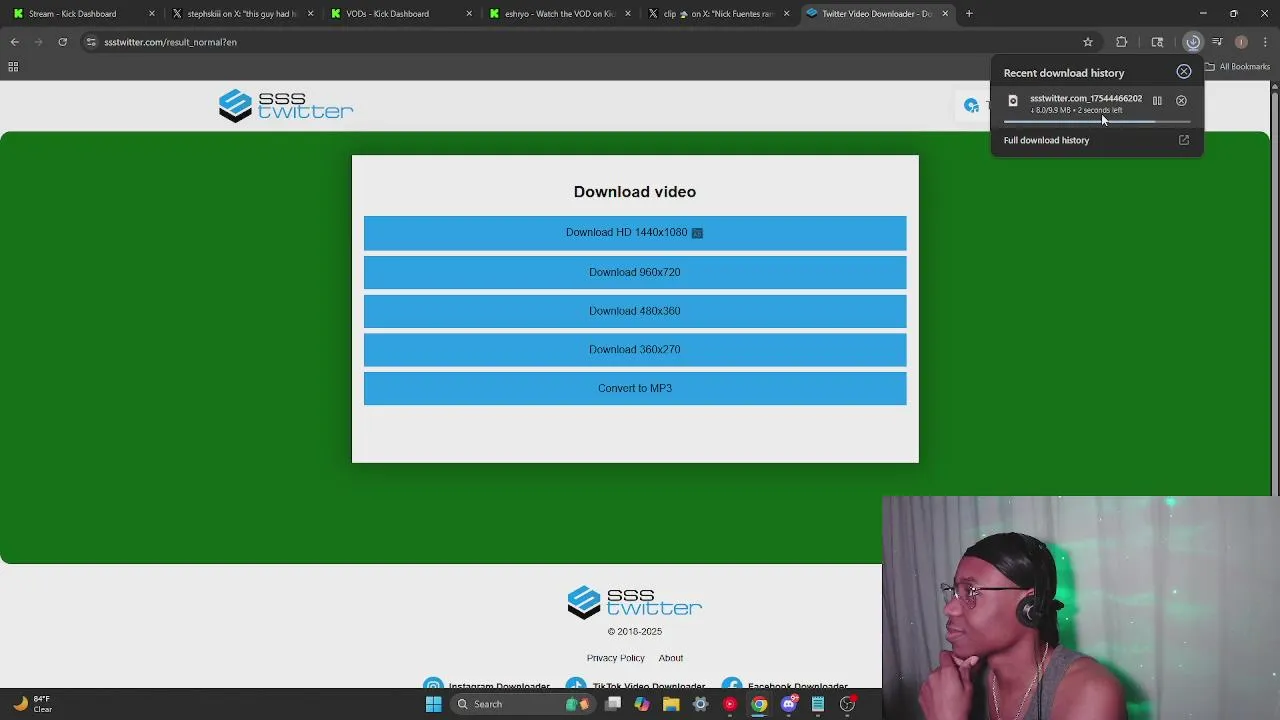Open Discord from the taskbar

pyautogui.click(x=789, y=704)
